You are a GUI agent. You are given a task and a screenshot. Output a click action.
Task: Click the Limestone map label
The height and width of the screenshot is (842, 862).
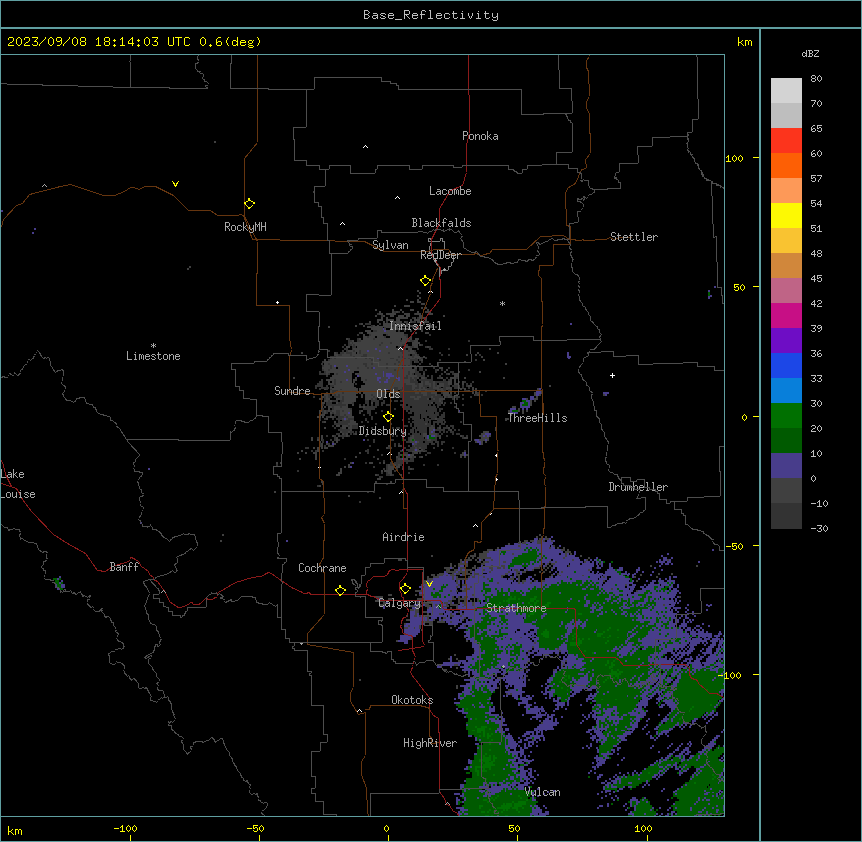point(153,356)
